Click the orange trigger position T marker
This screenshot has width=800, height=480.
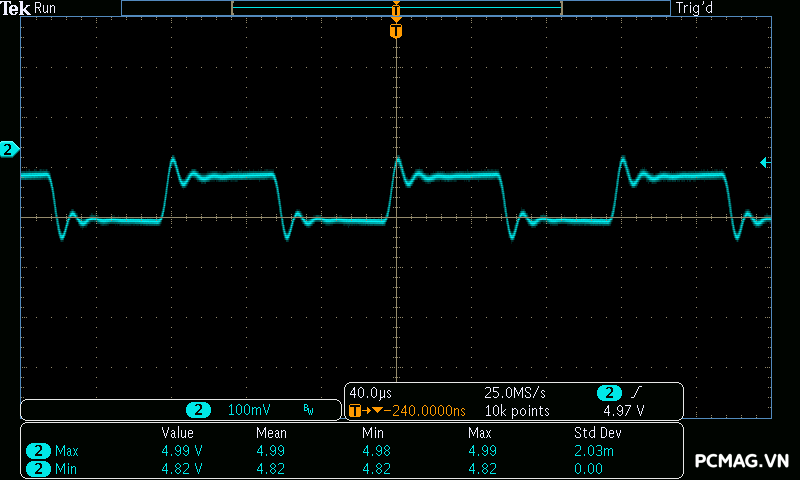click(396, 31)
